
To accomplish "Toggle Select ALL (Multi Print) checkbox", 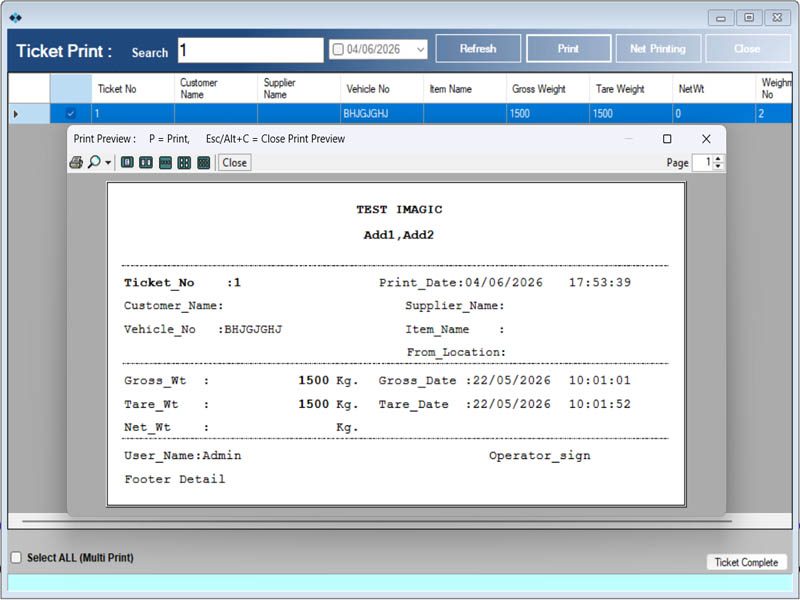I will click(16, 557).
